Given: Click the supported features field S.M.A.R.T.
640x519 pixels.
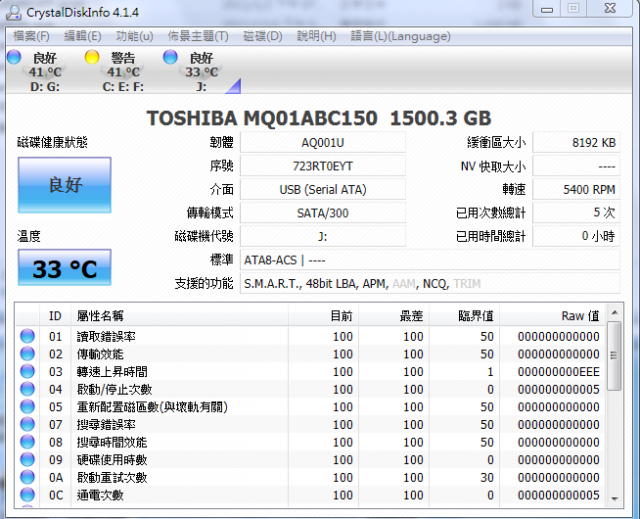Looking at the screenshot, I should (x=430, y=283).
